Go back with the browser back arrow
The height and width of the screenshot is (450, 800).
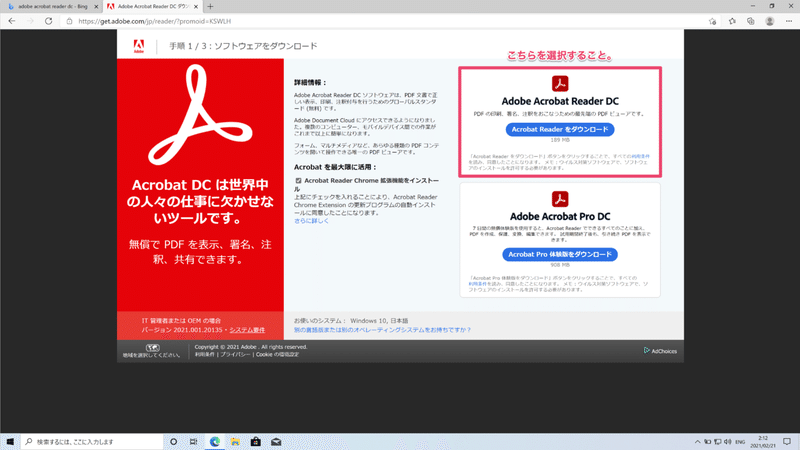coord(12,21)
